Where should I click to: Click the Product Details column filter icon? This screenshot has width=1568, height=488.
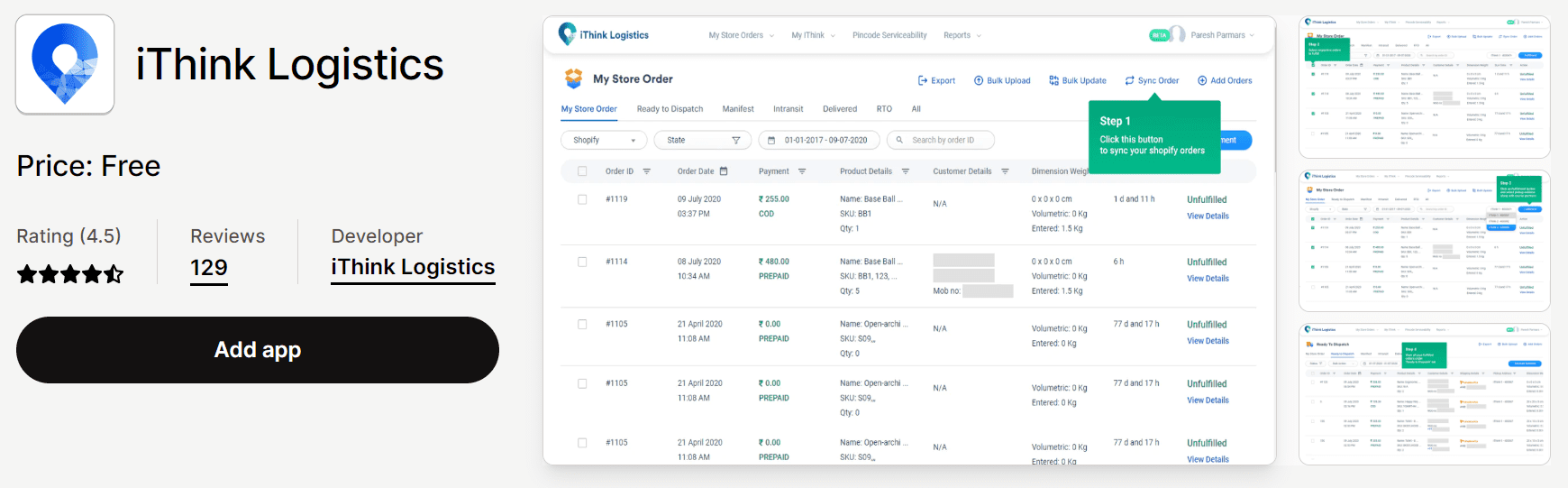pyautogui.click(x=906, y=171)
